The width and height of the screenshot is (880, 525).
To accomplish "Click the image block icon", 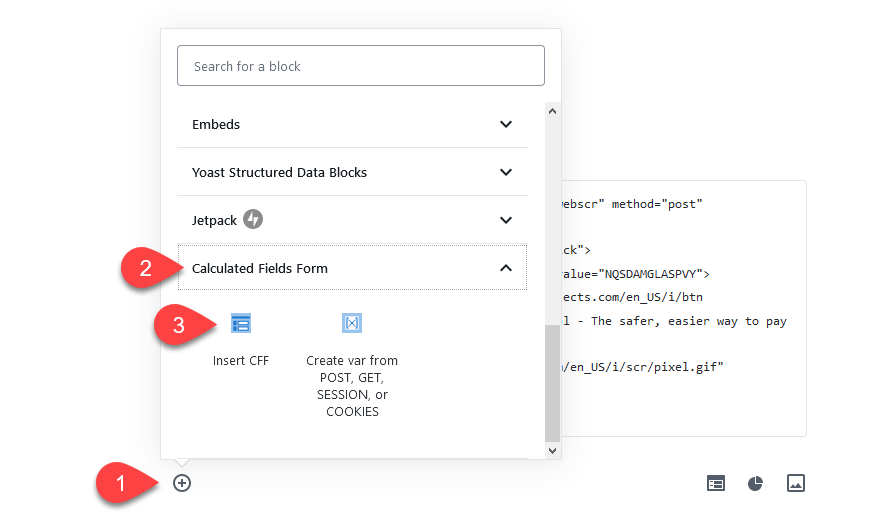I will coord(796,483).
